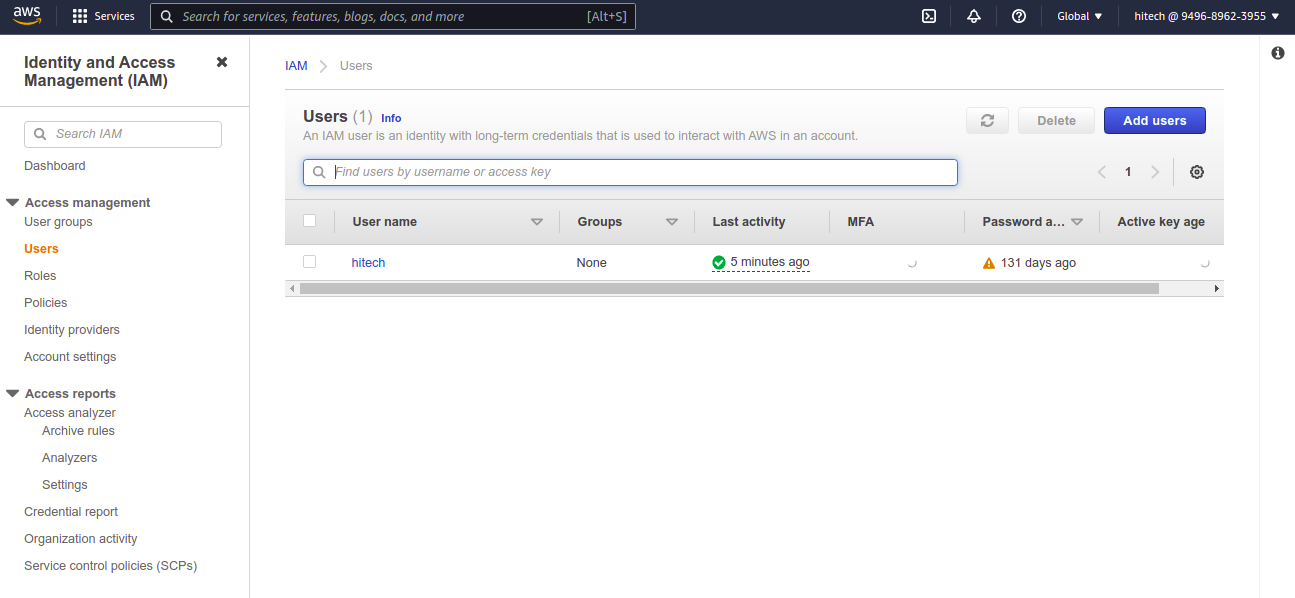The height and width of the screenshot is (598, 1295).
Task: Open Account settings in sidebar
Action: pos(70,357)
